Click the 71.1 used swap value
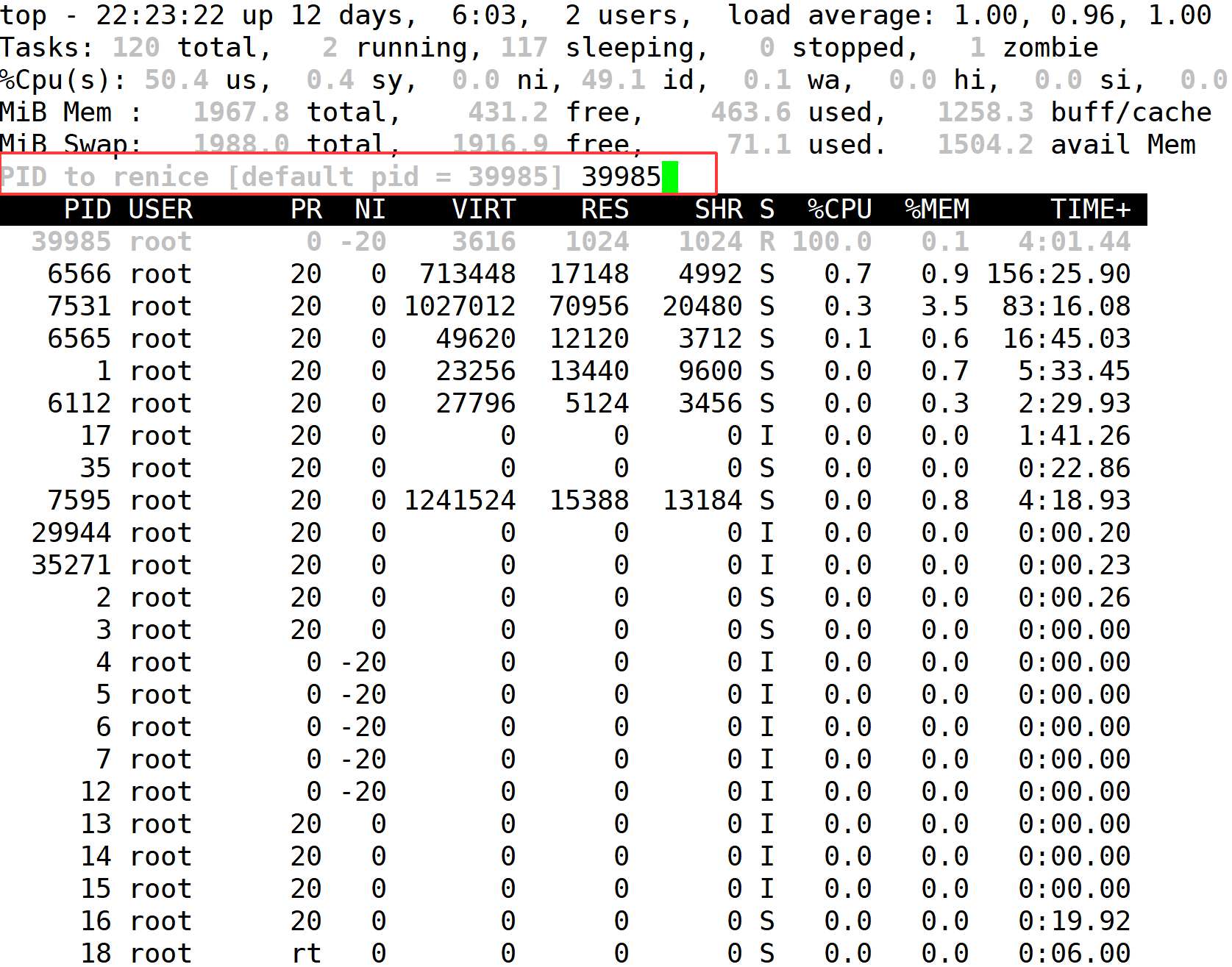The image size is (1232, 967). [758, 145]
